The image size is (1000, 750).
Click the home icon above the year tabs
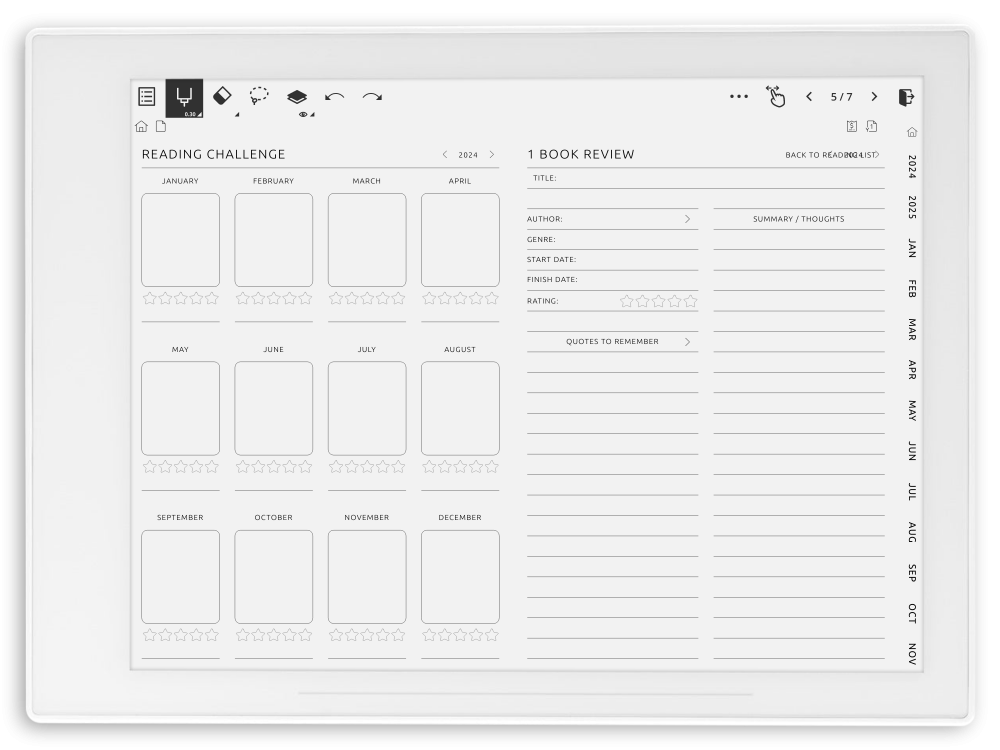pyautogui.click(x=912, y=132)
